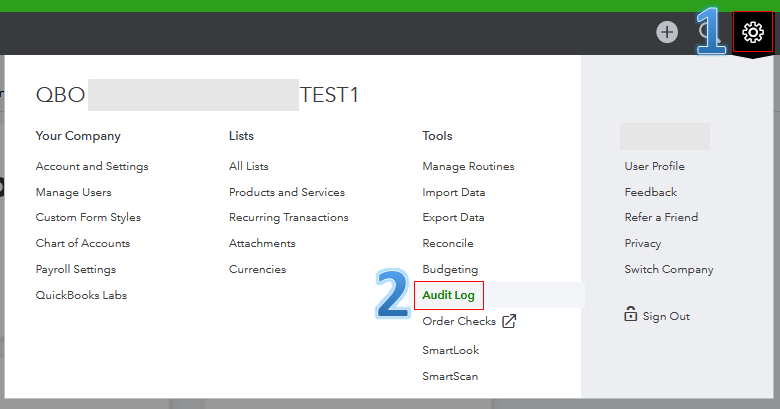Open the Reconcile tool
This screenshot has height=409, width=780.
(x=448, y=243)
